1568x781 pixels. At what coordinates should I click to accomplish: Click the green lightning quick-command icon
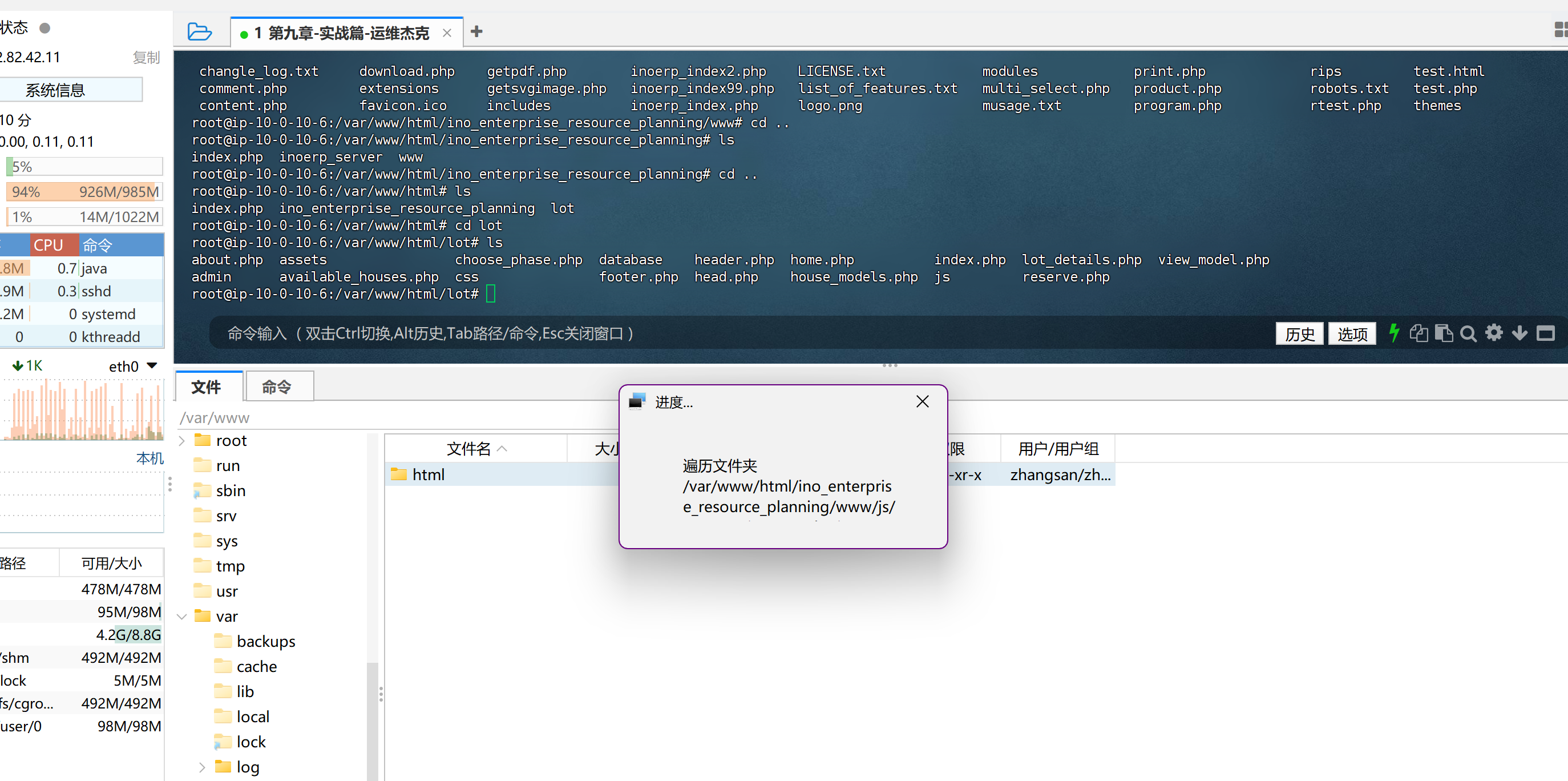pos(1394,333)
